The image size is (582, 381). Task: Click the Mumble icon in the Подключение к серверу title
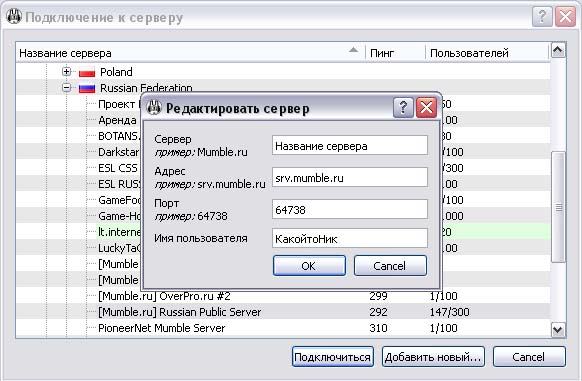pos(14,17)
